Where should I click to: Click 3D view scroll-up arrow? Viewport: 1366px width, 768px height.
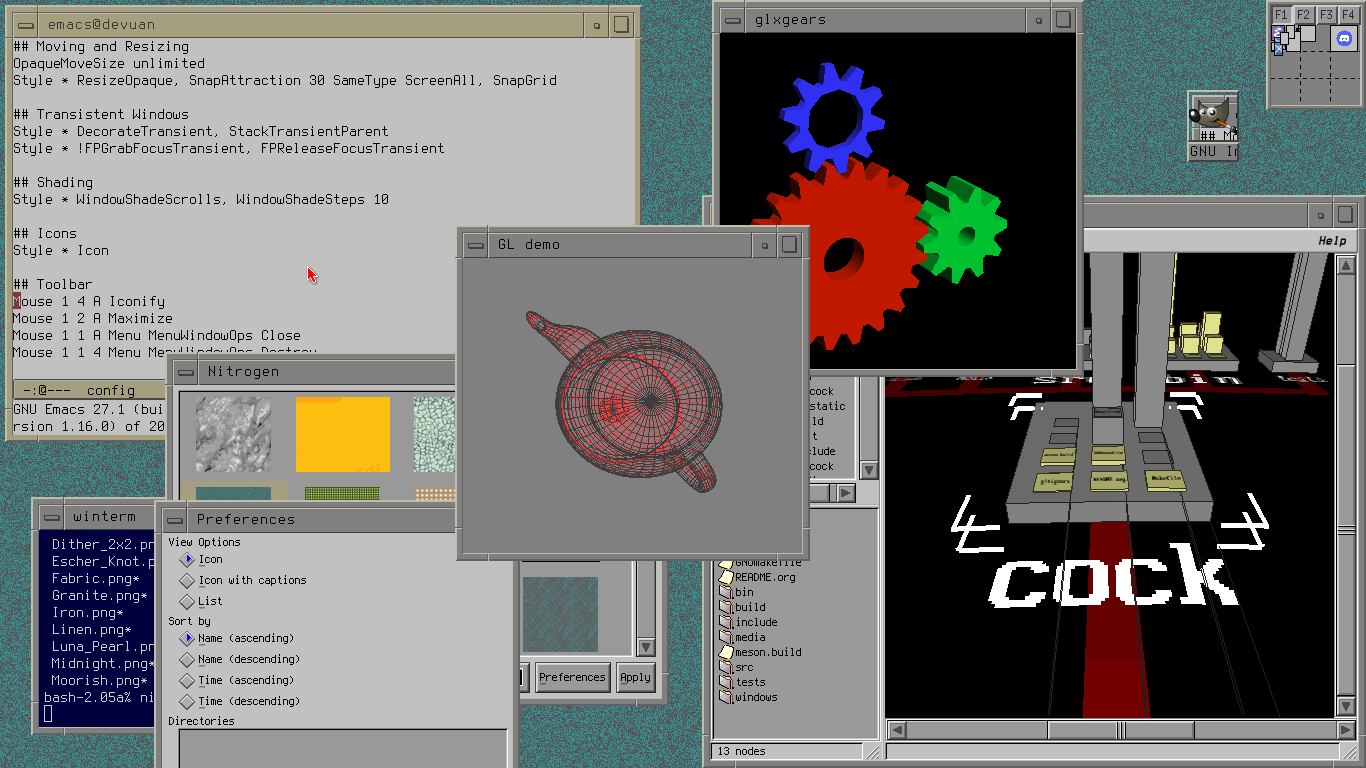point(1346,264)
